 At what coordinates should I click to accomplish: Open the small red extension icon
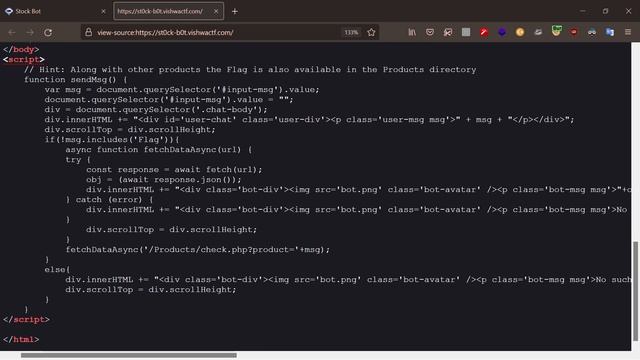coord(574,32)
